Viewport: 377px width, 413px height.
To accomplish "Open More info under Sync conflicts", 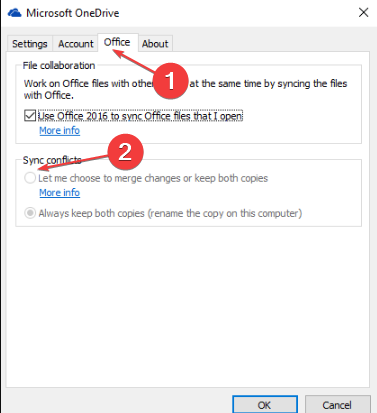I will (x=60, y=192).
